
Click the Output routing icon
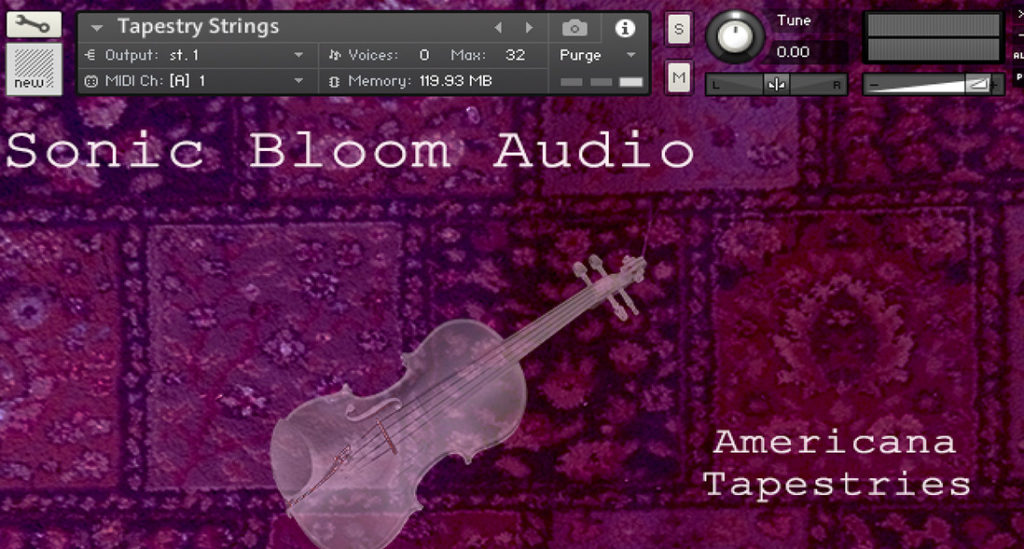point(91,55)
